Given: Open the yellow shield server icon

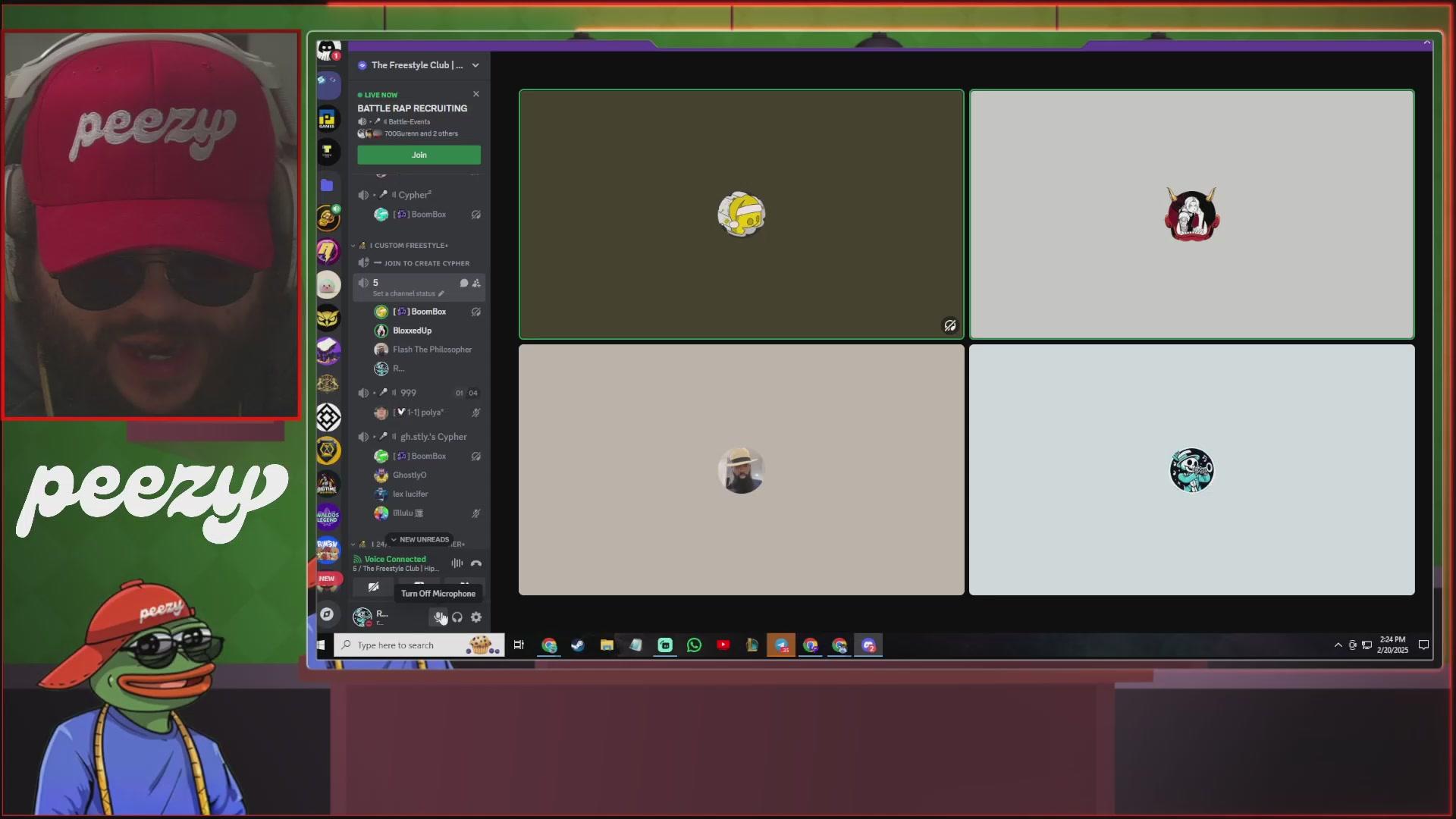Looking at the screenshot, I should click(328, 450).
